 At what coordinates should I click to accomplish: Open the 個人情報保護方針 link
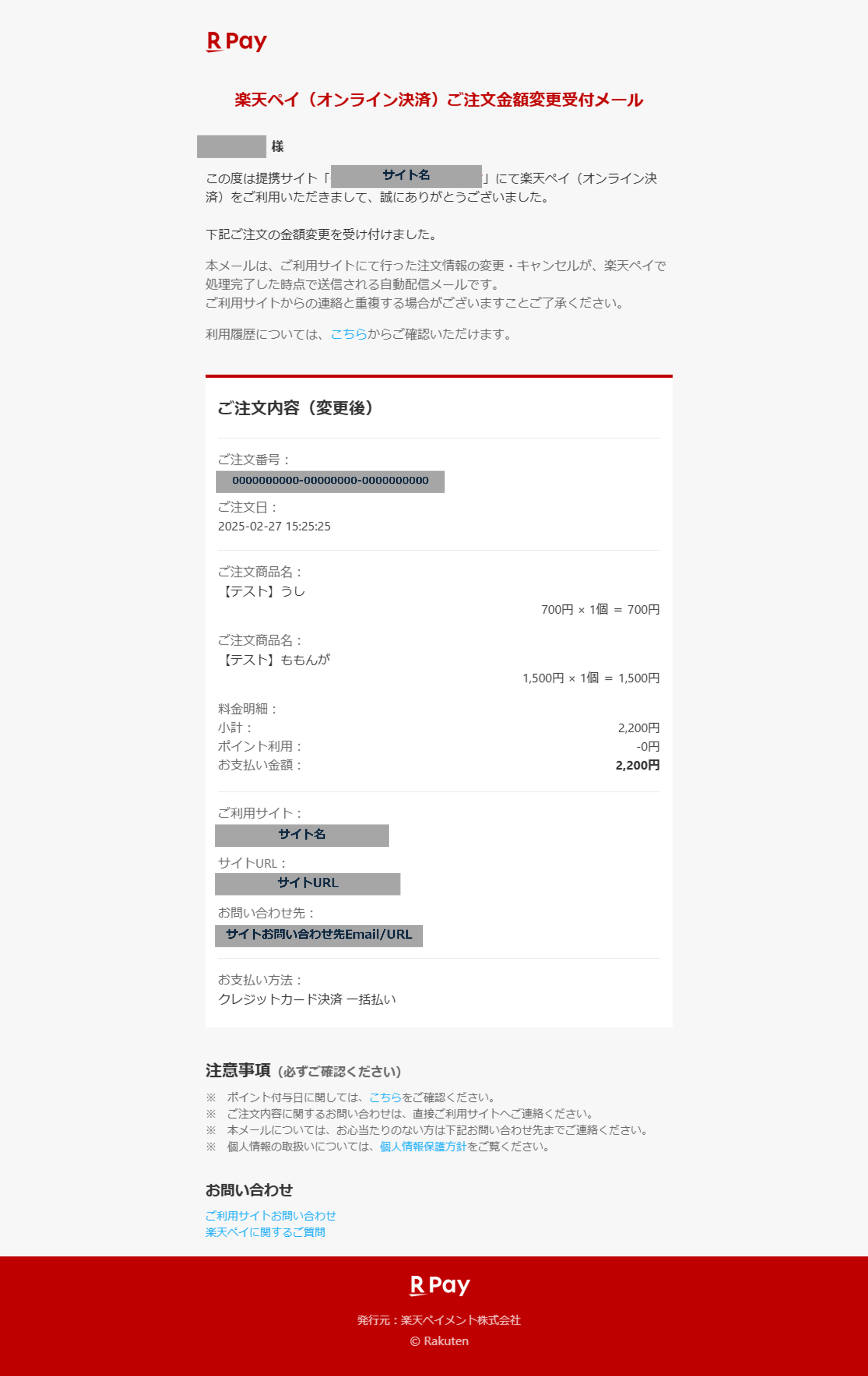pyautogui.click(x=423, y=1146)
